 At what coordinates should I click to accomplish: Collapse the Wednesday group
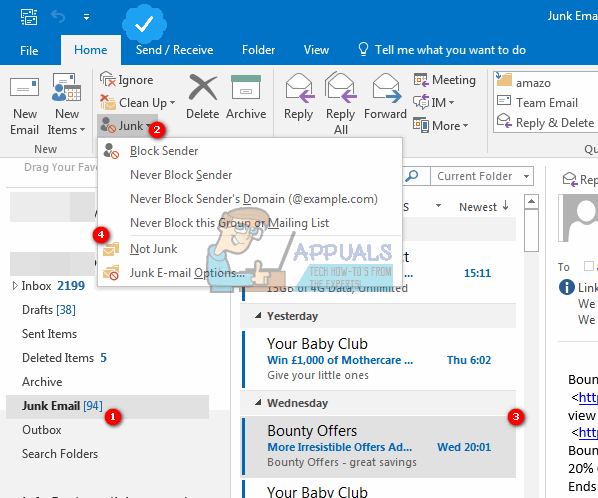point(258,403)
